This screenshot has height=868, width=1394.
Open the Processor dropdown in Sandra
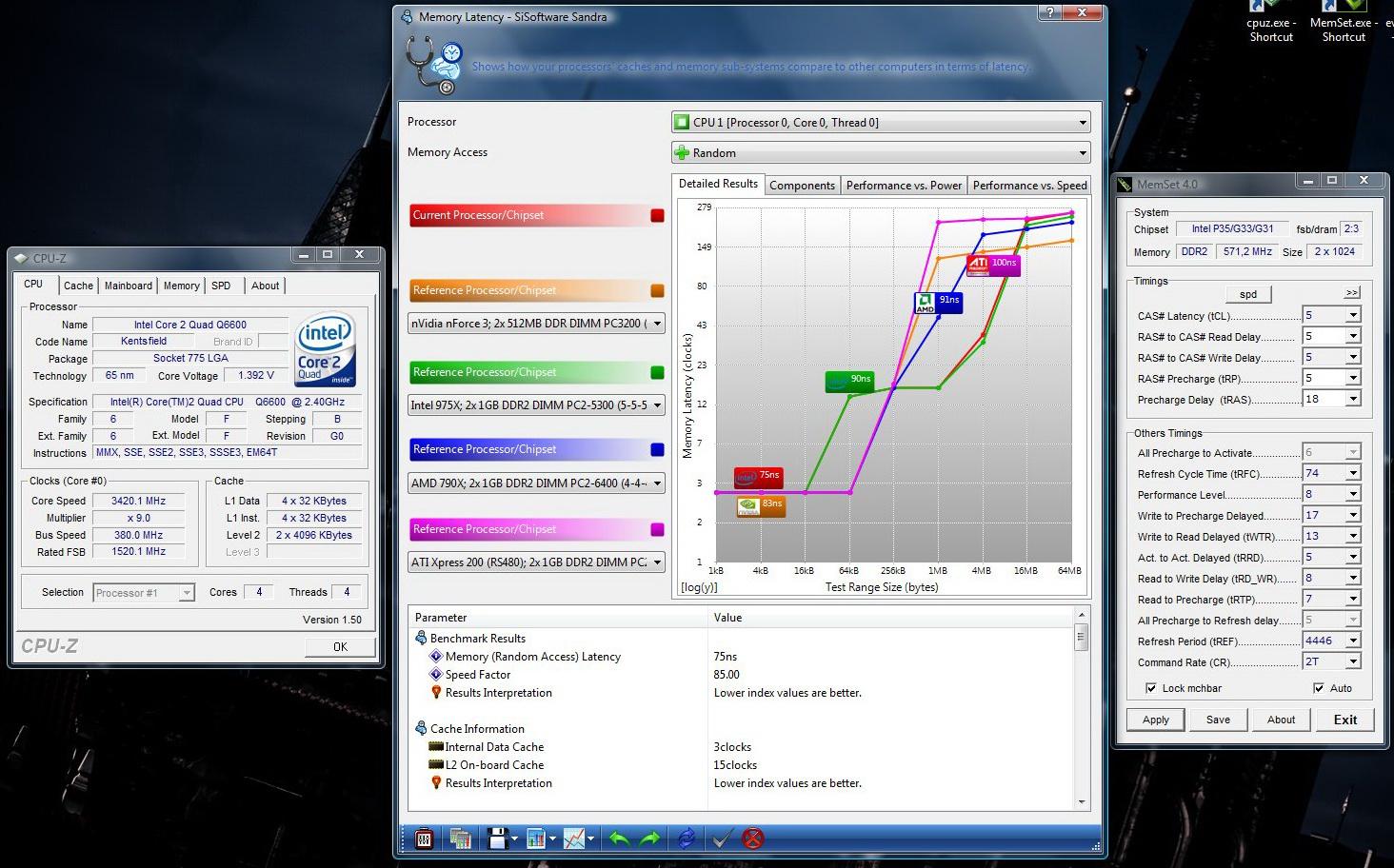tap(881, 122)
